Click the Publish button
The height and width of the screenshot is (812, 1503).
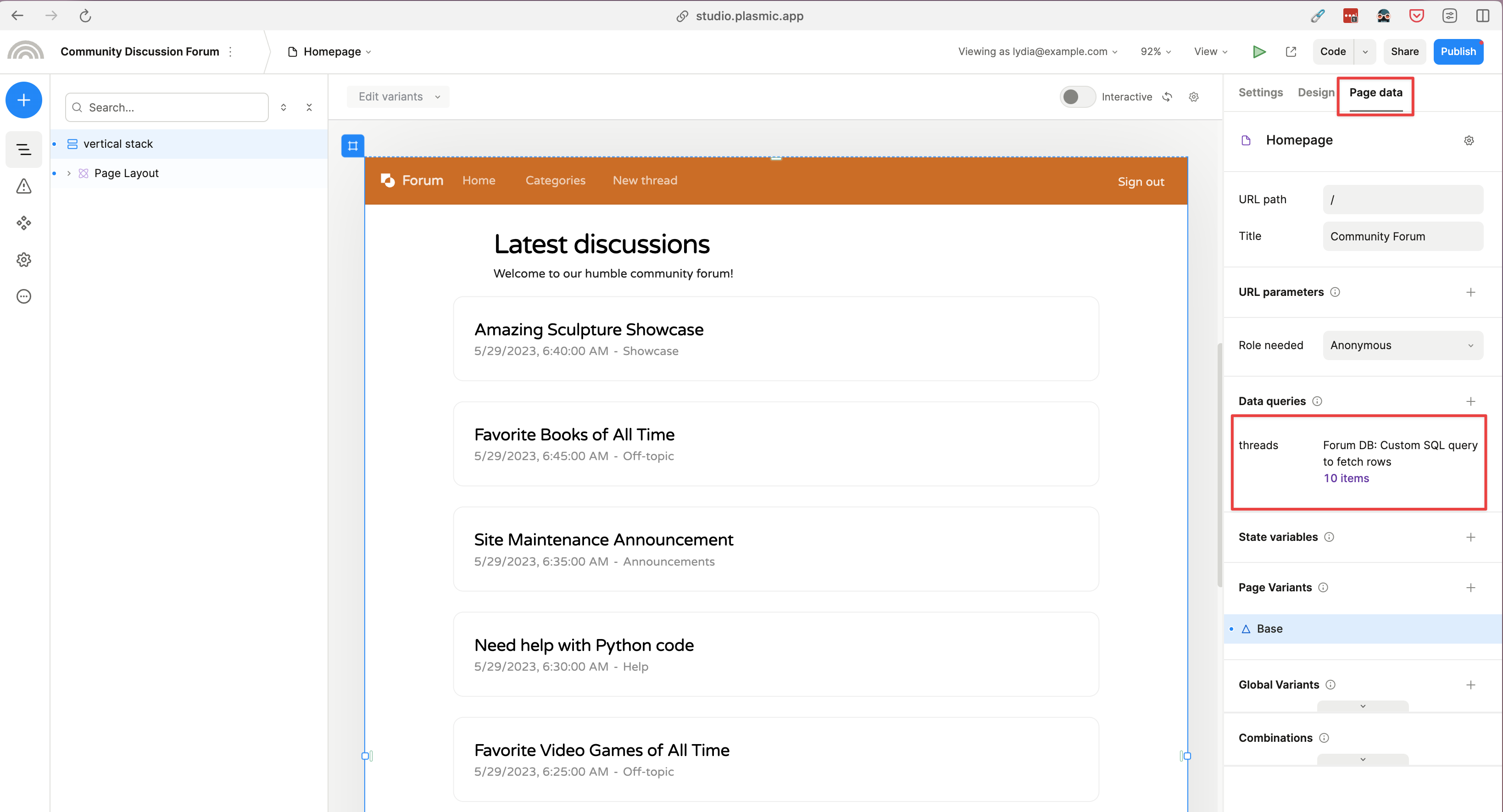click(x=1458, y=51)
